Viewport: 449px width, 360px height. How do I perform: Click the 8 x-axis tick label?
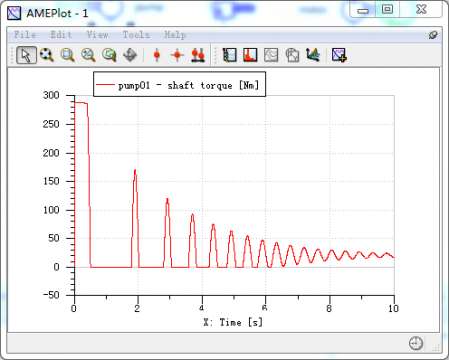click(329, 308)
